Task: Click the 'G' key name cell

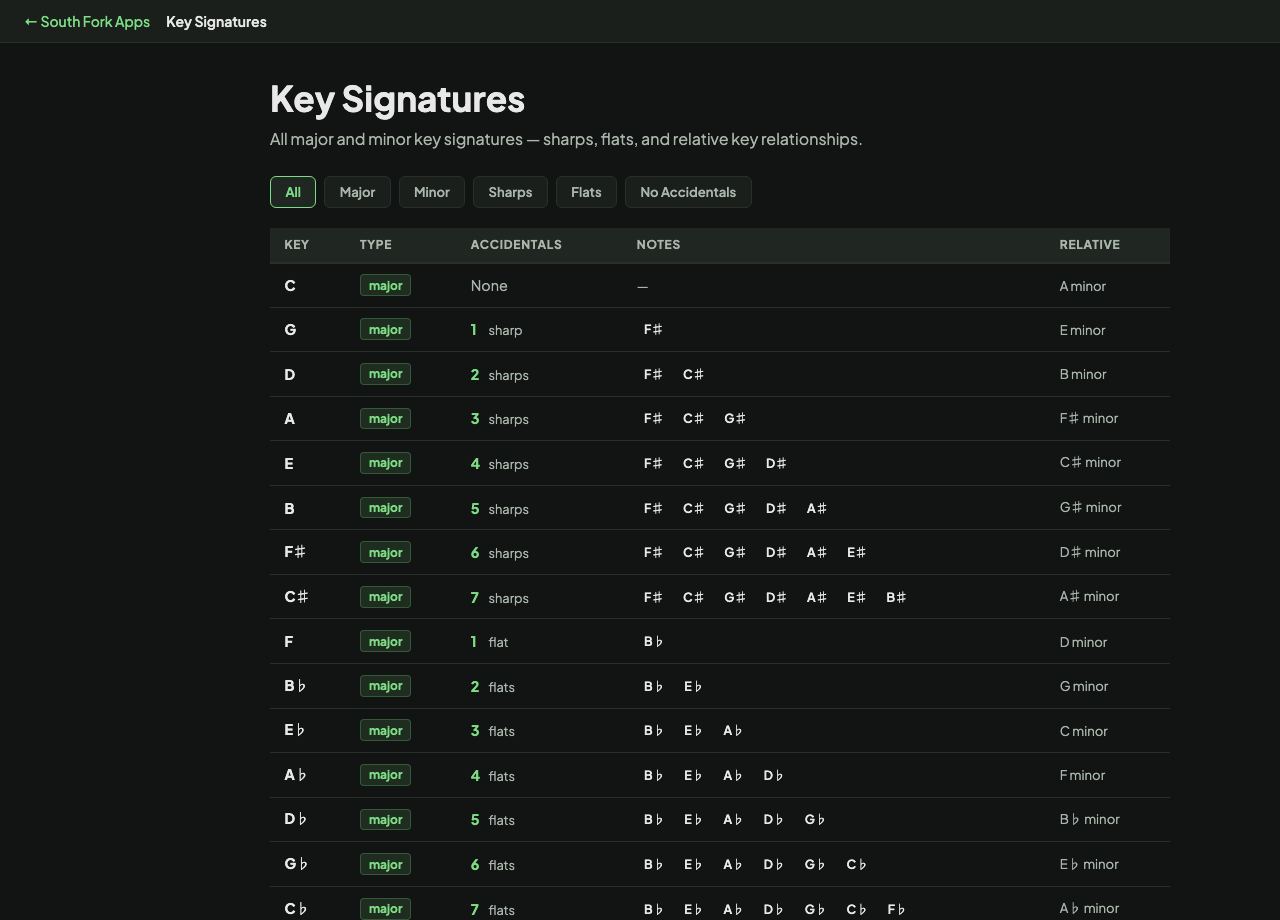Action: click(290, 330)
